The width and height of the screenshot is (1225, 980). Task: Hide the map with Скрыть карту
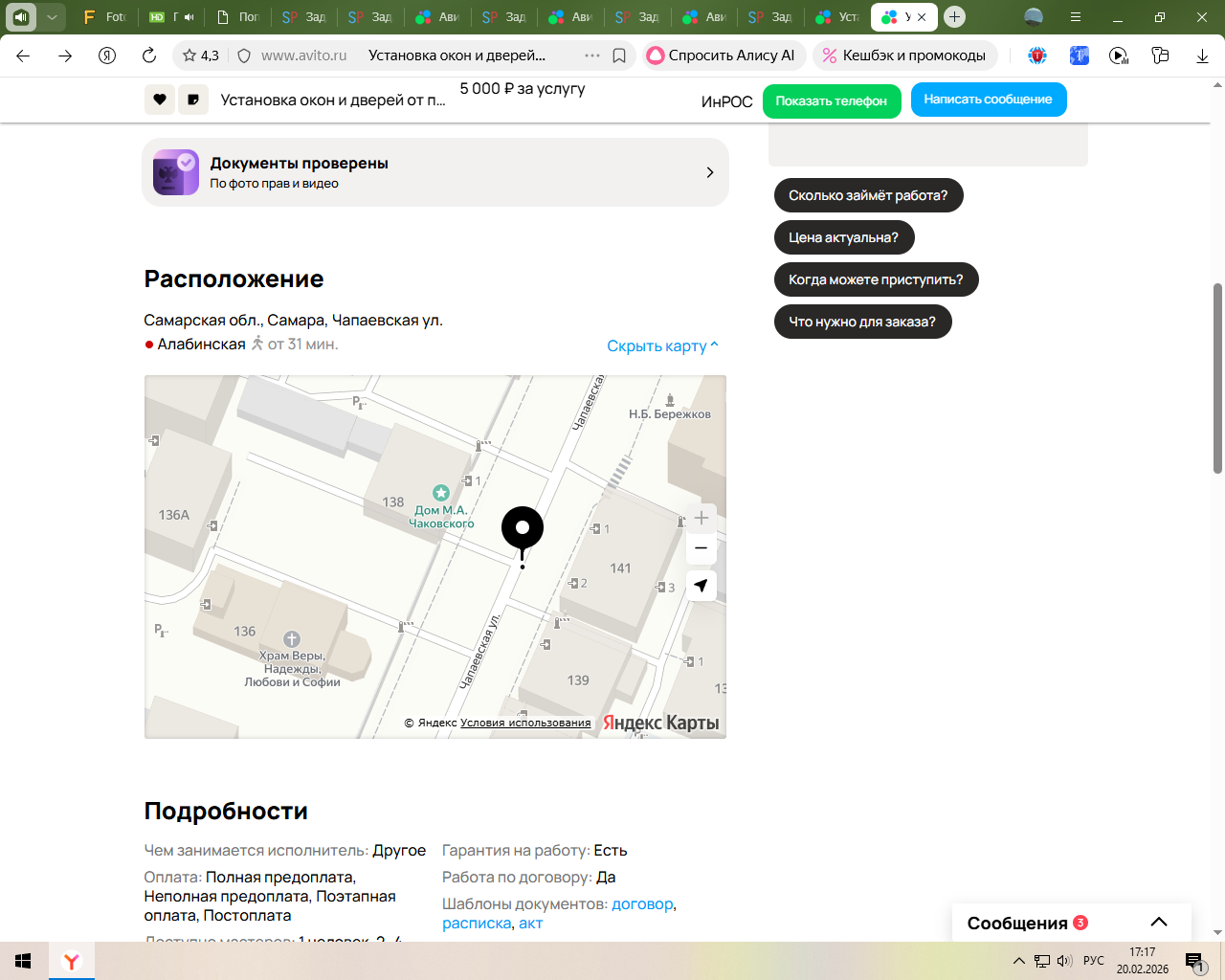[x=661, y=345]
